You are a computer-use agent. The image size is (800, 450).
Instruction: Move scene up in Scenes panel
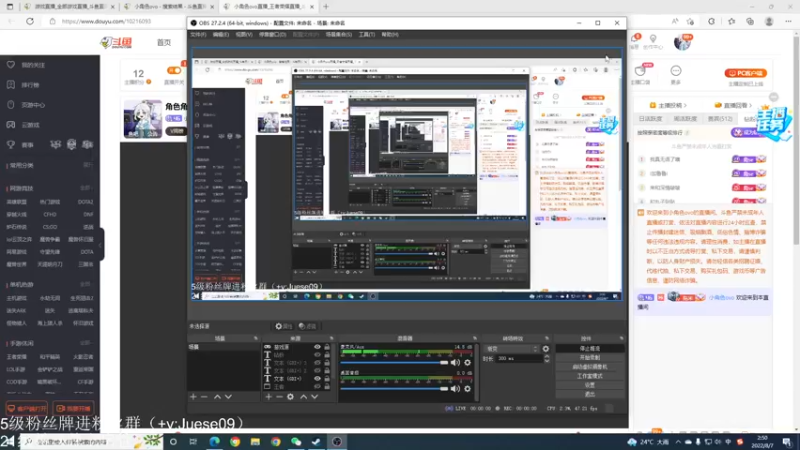(x=217, y=396)
